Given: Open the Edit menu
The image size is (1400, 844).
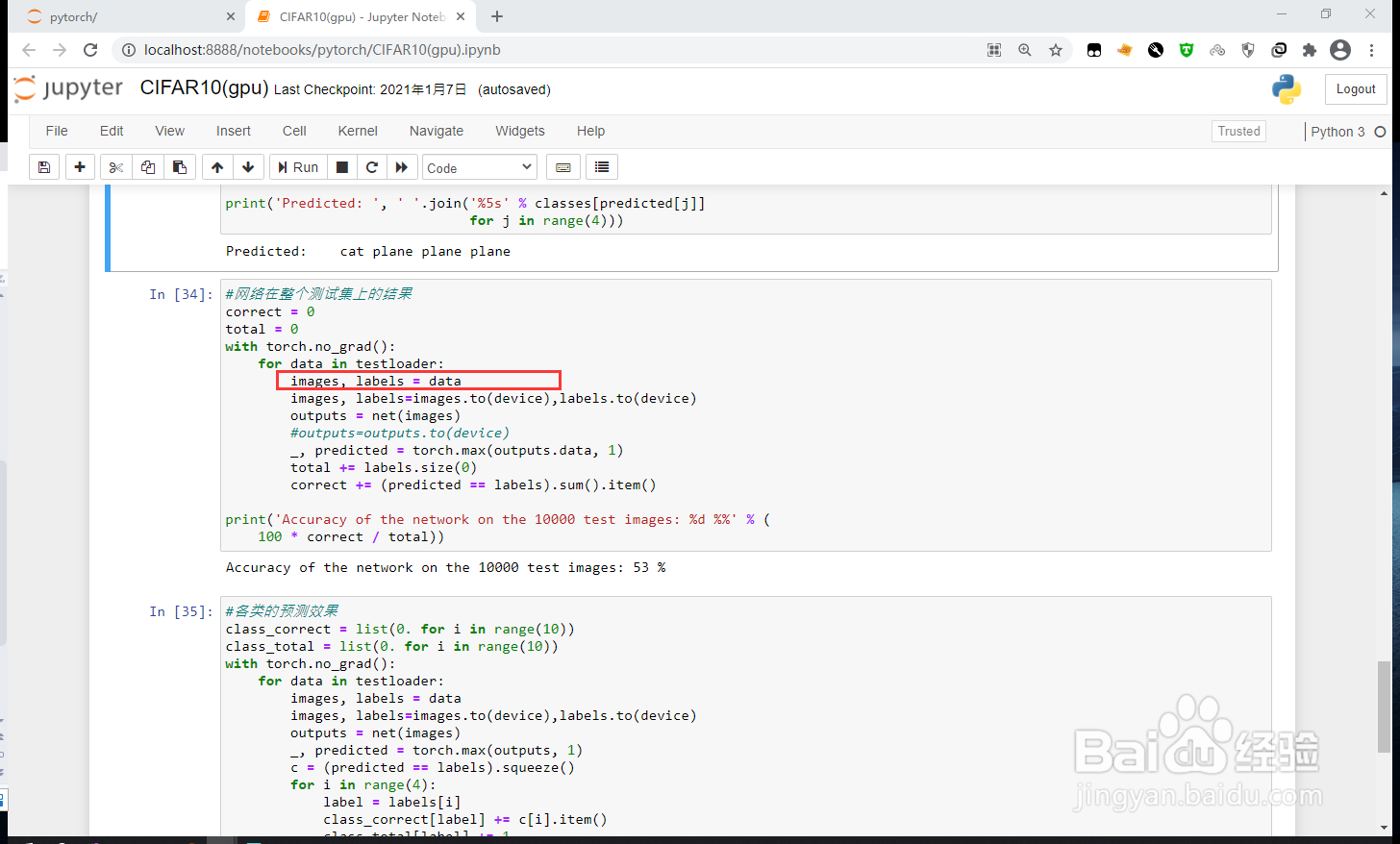Looking at the screenshot, I should point(112,131).
